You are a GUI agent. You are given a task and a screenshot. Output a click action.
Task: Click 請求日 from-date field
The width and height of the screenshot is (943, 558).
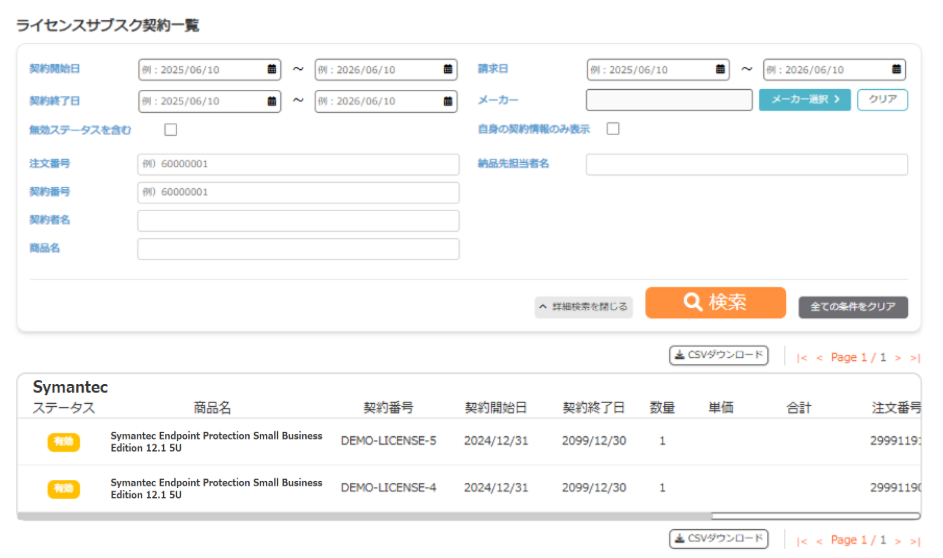point(658,70)
